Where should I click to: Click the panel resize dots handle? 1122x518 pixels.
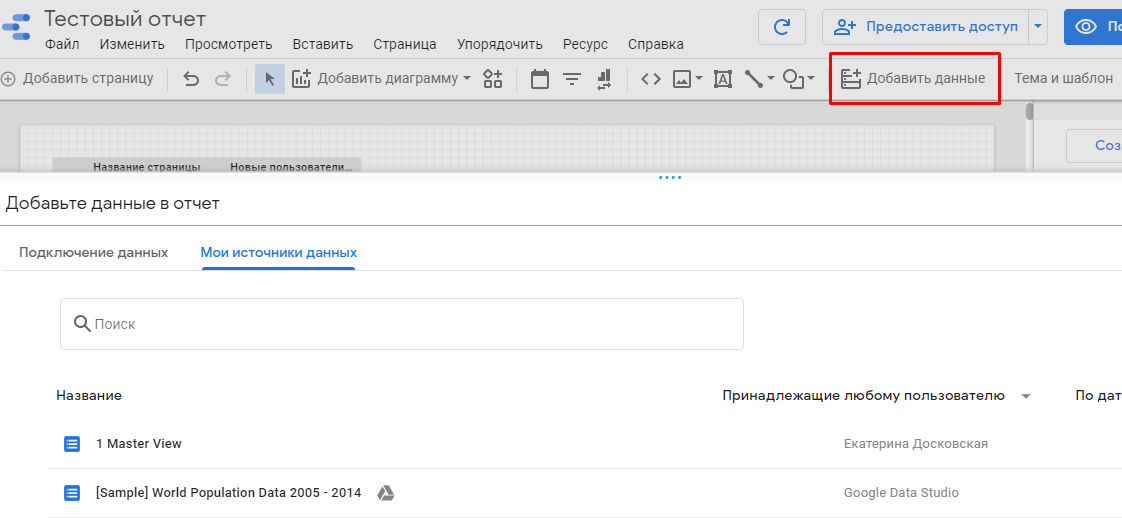[670, 177]
